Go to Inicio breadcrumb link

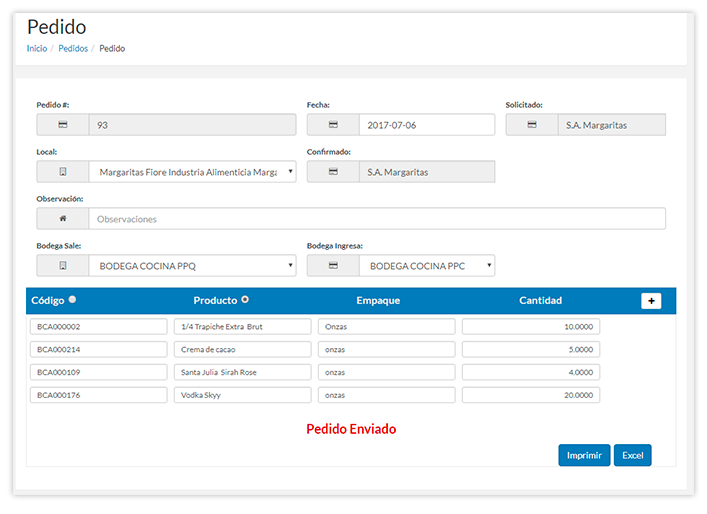click(36, 48)
